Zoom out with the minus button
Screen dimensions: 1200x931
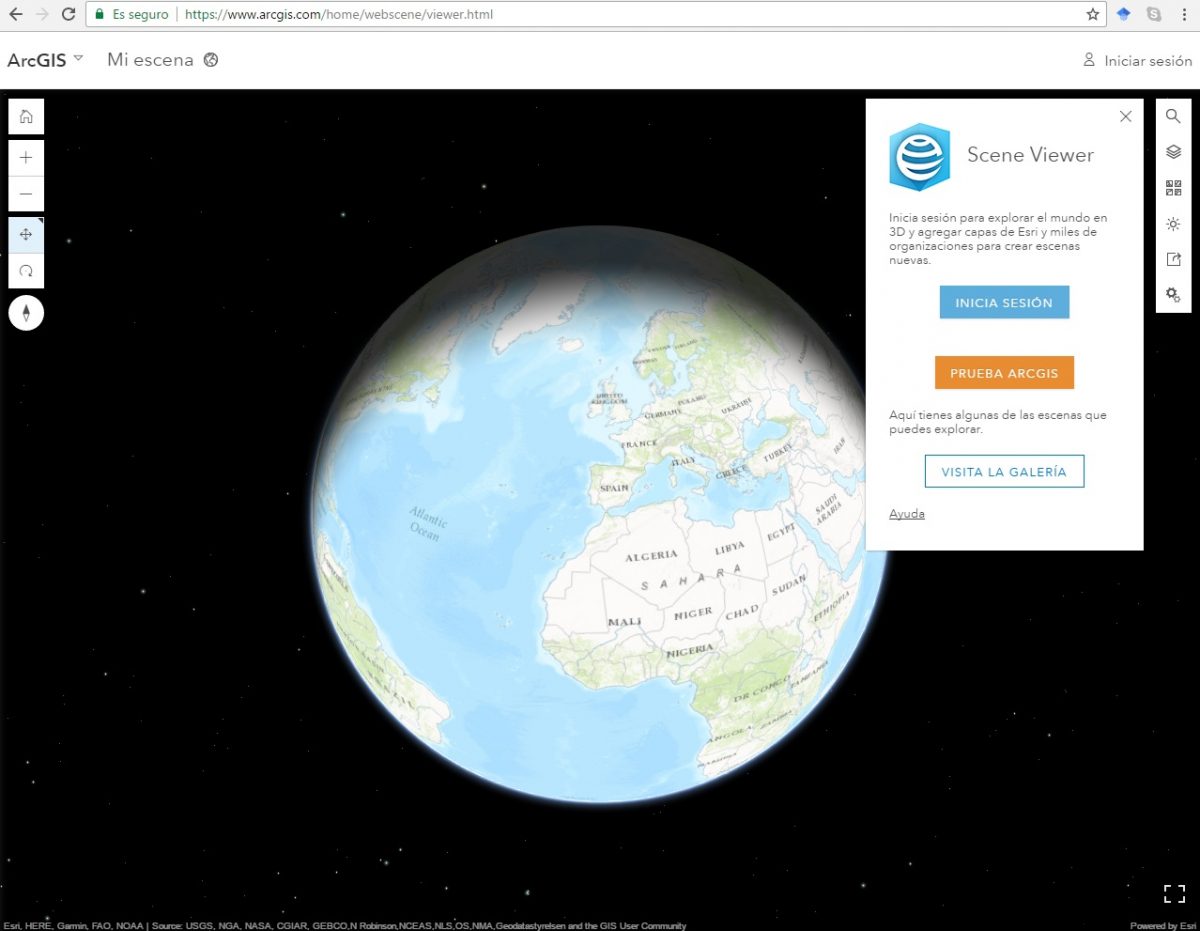(x=26, y=194)
